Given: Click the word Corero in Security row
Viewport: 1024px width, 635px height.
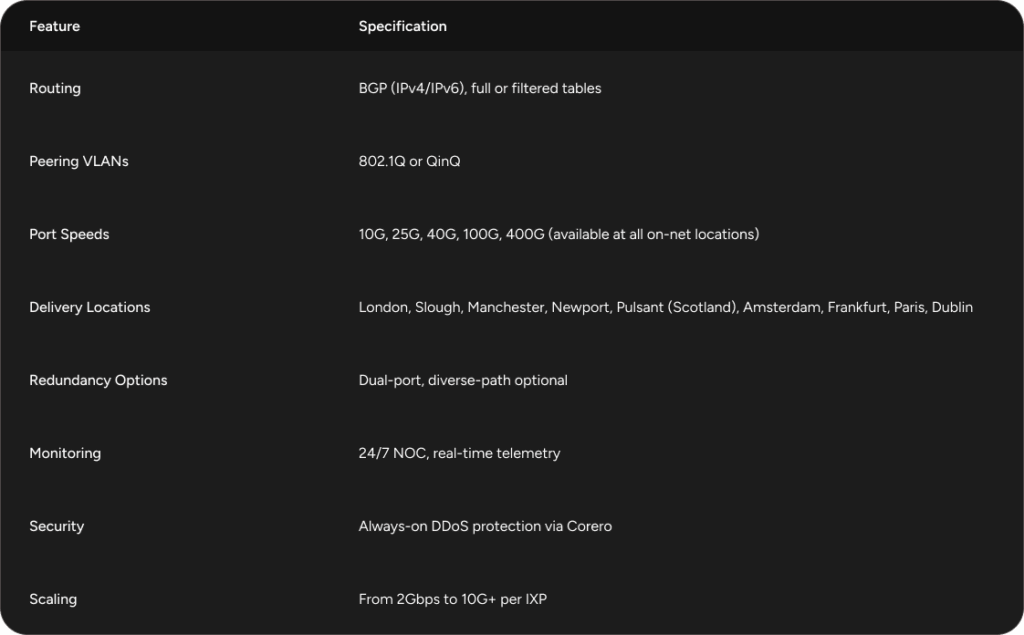Looking at the screenshot, I should [x=589, y=526].
